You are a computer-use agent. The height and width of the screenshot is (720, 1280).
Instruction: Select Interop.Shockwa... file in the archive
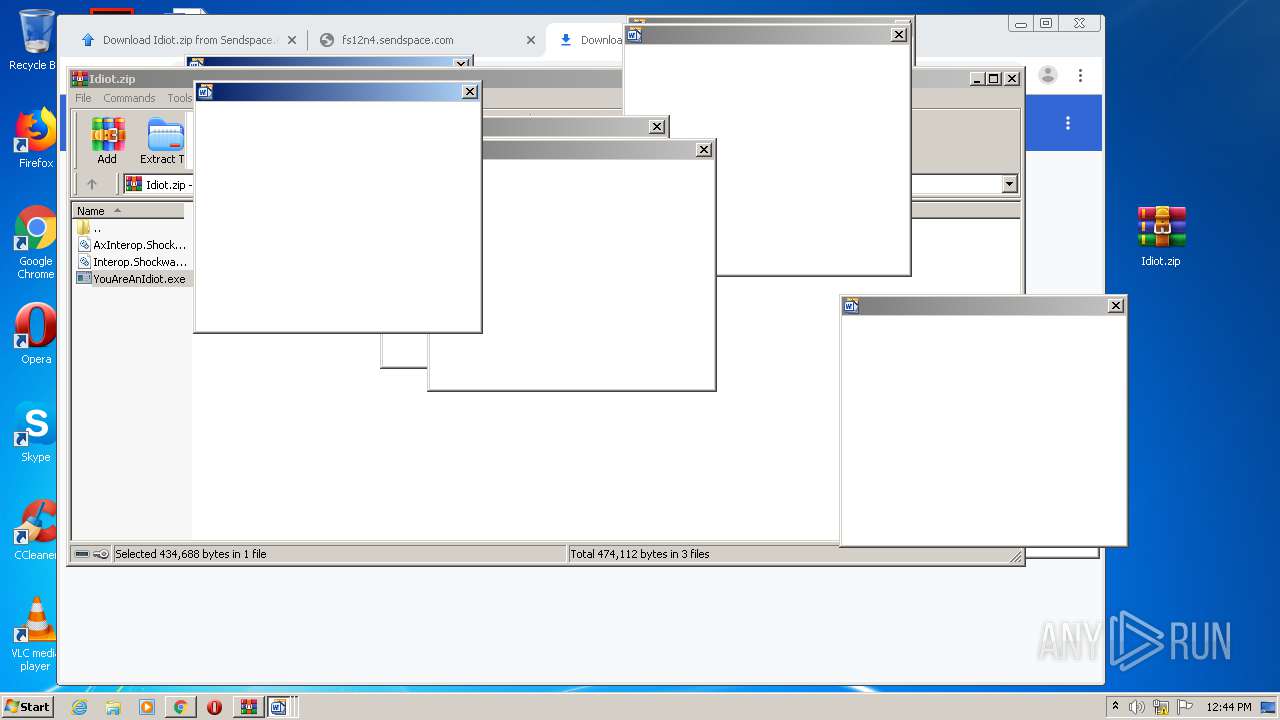tap(131, 262)
